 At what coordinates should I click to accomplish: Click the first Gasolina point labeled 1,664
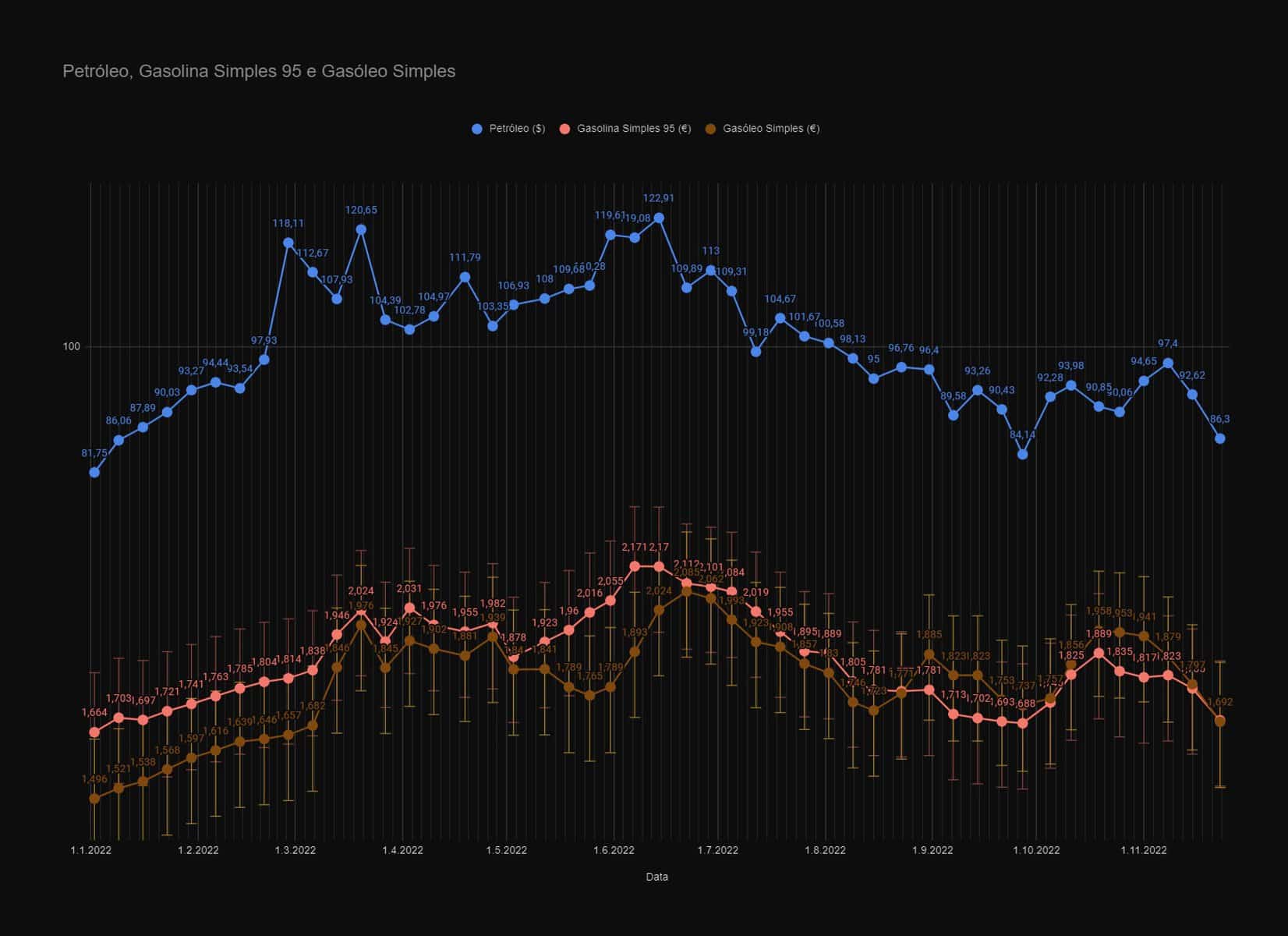point(94,732)
